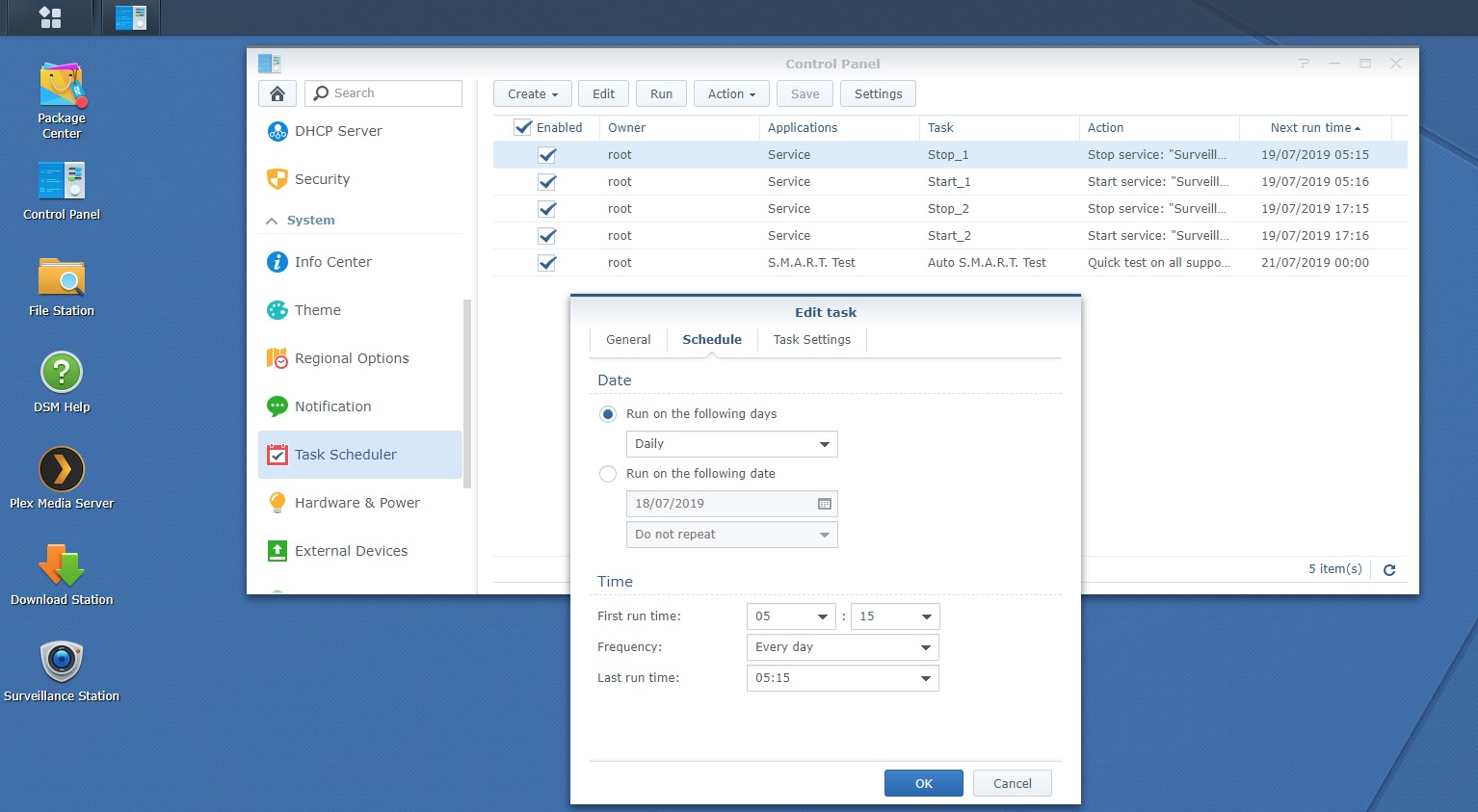Open first run time hour dropdown
Screen dimensions: 1478x812
coord(791,616)
